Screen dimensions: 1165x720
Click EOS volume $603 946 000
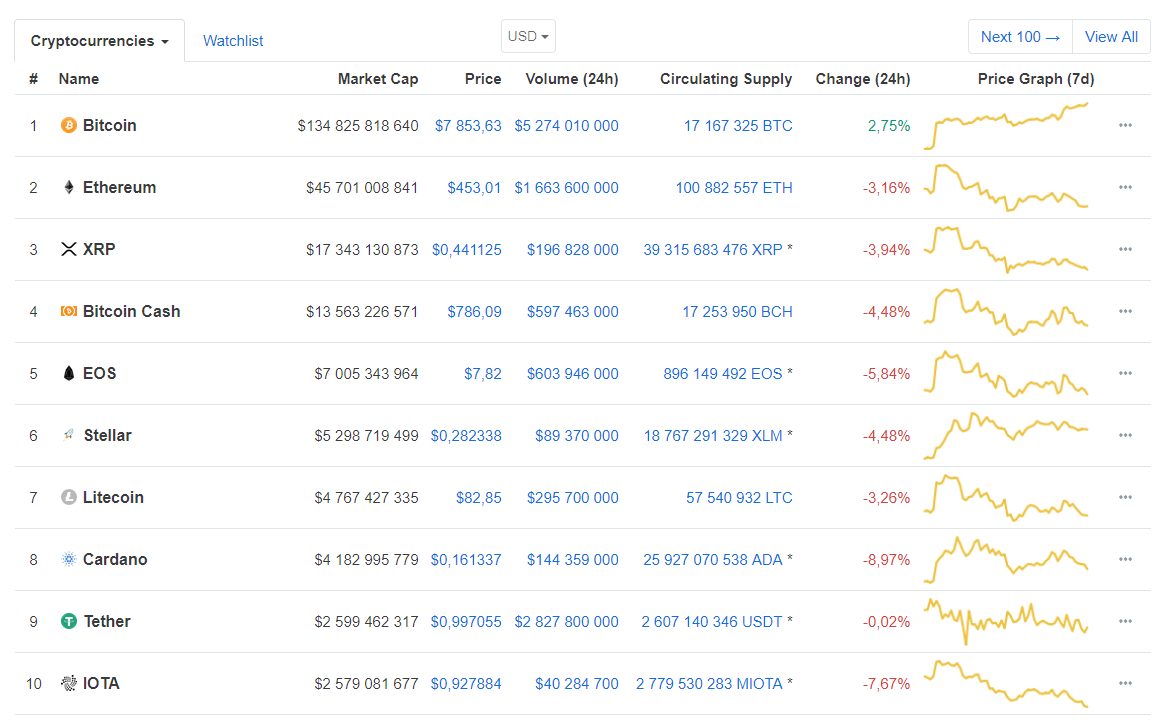click(x=572, y=374)
